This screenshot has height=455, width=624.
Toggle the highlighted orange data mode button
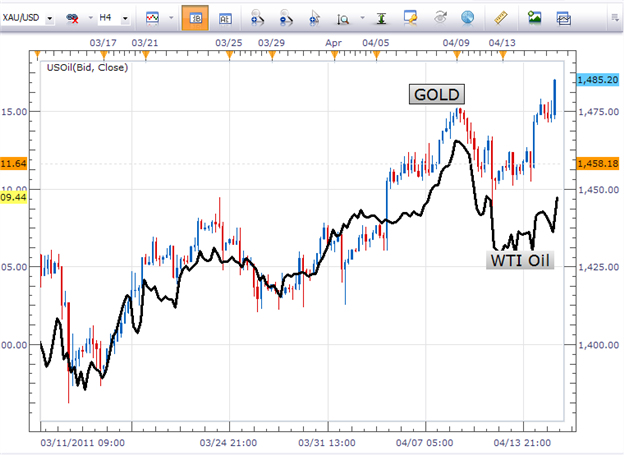pyautogui.click(x=195, y=18)
